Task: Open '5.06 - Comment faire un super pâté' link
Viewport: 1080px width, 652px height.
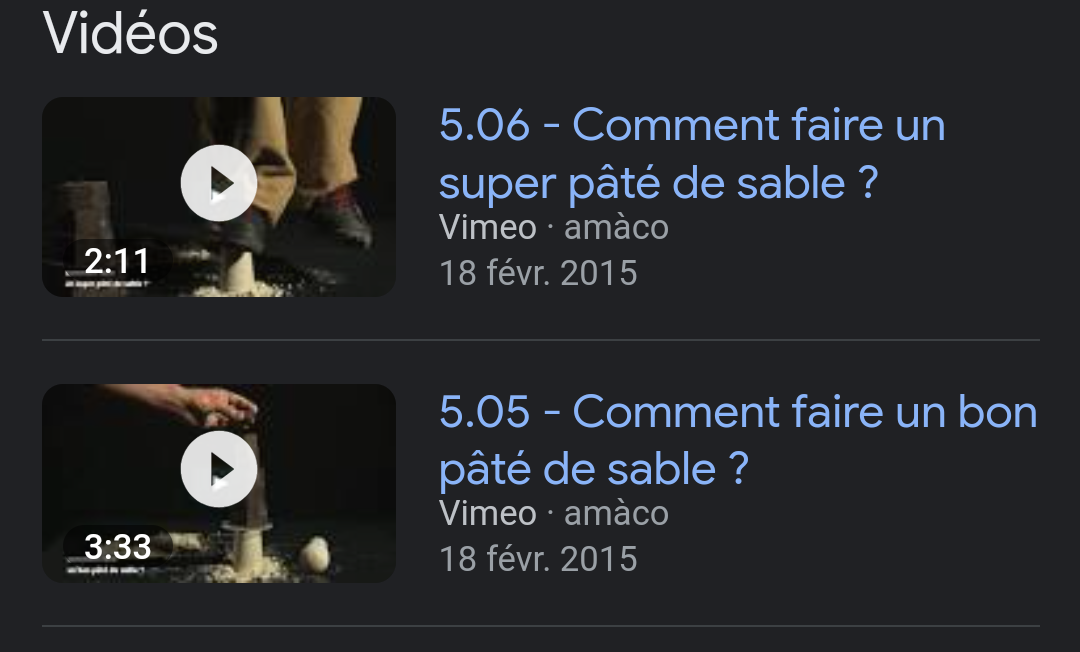Action: (x=692, y=154)
